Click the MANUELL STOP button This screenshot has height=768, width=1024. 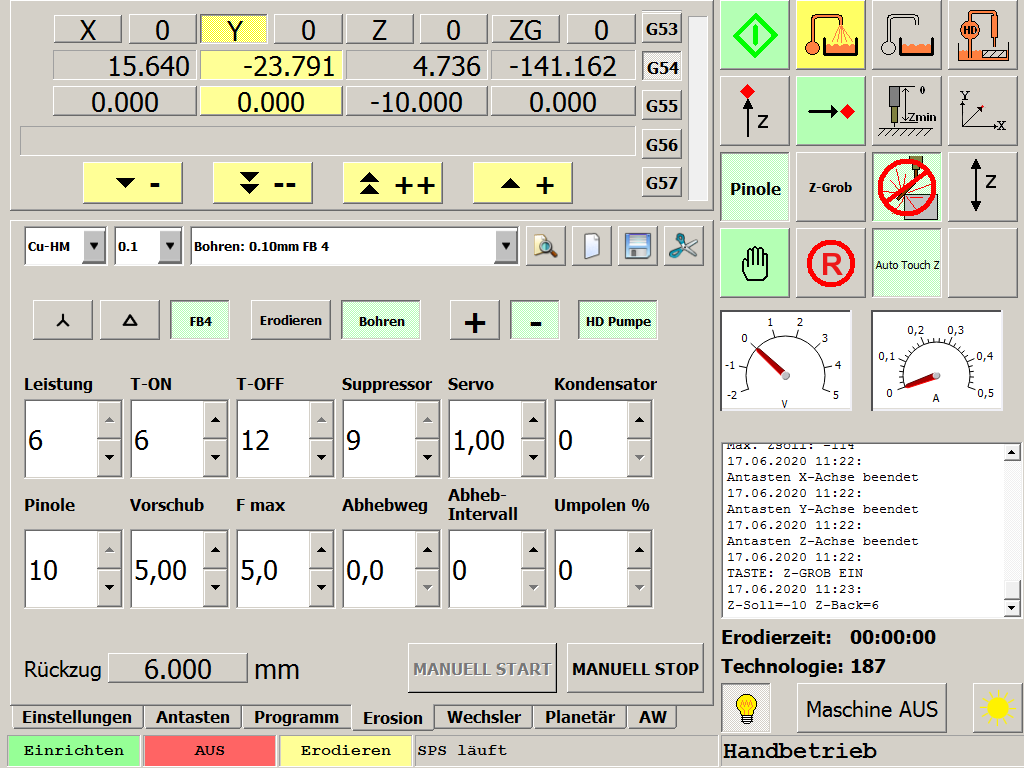(635, 668)
